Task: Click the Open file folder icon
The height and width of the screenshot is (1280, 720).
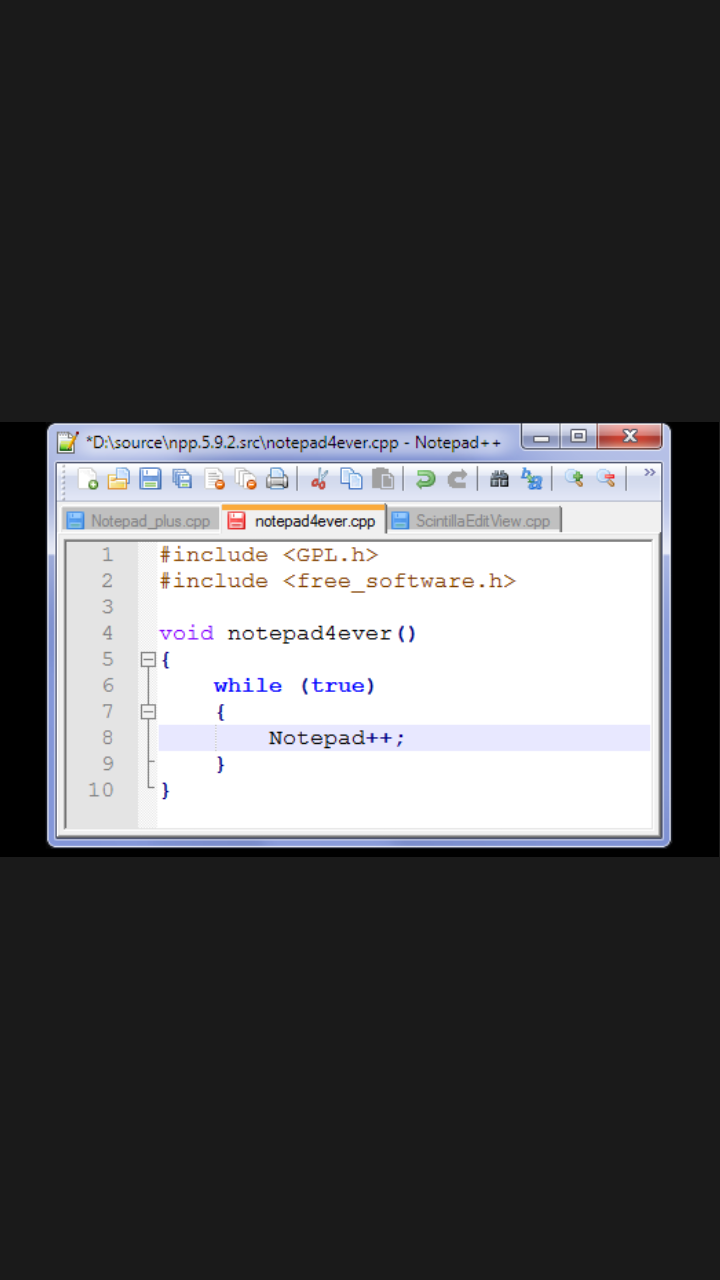Action: pos(119,479)
